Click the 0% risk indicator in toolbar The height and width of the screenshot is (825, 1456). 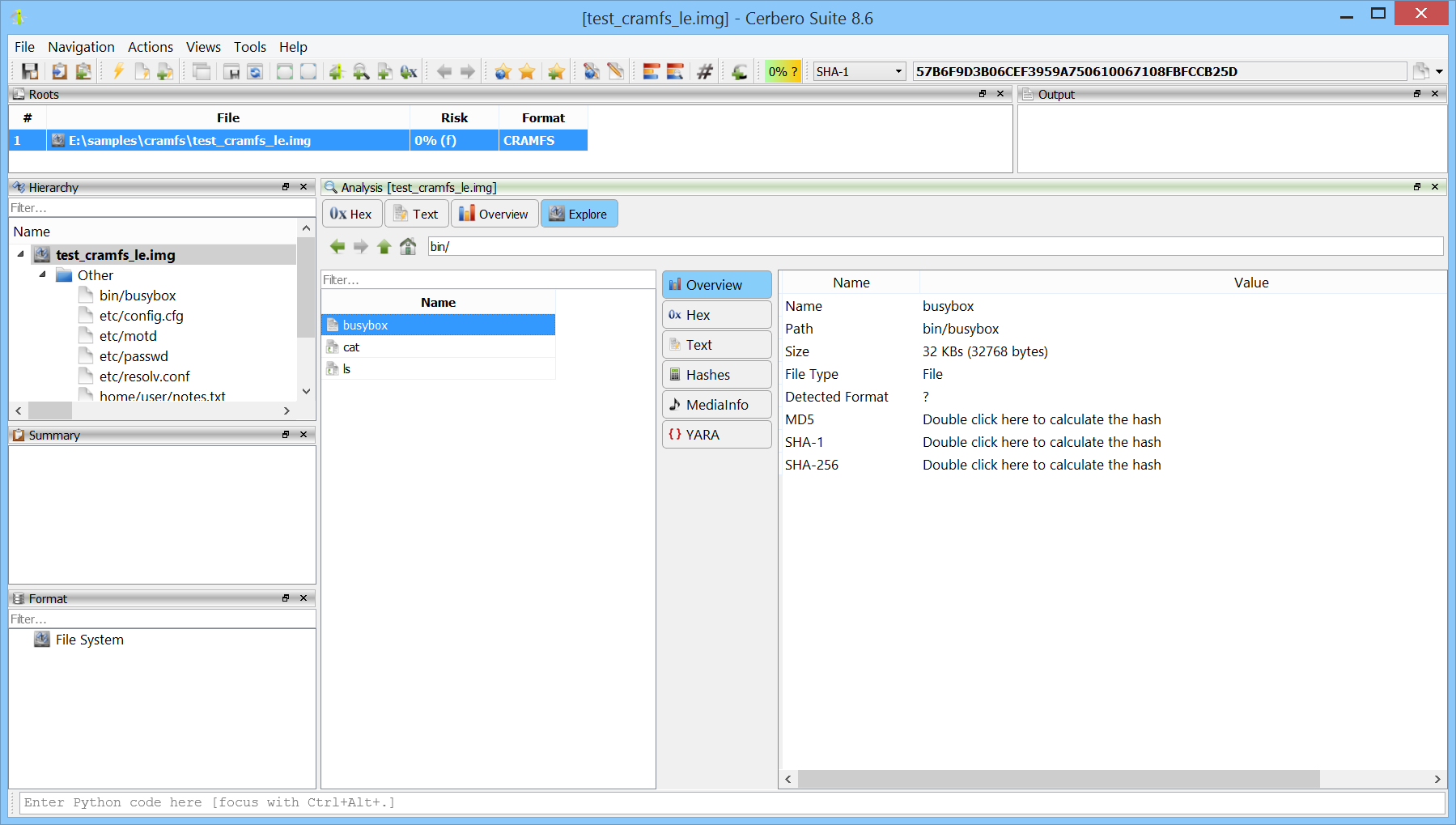click(x=783, y=71)
